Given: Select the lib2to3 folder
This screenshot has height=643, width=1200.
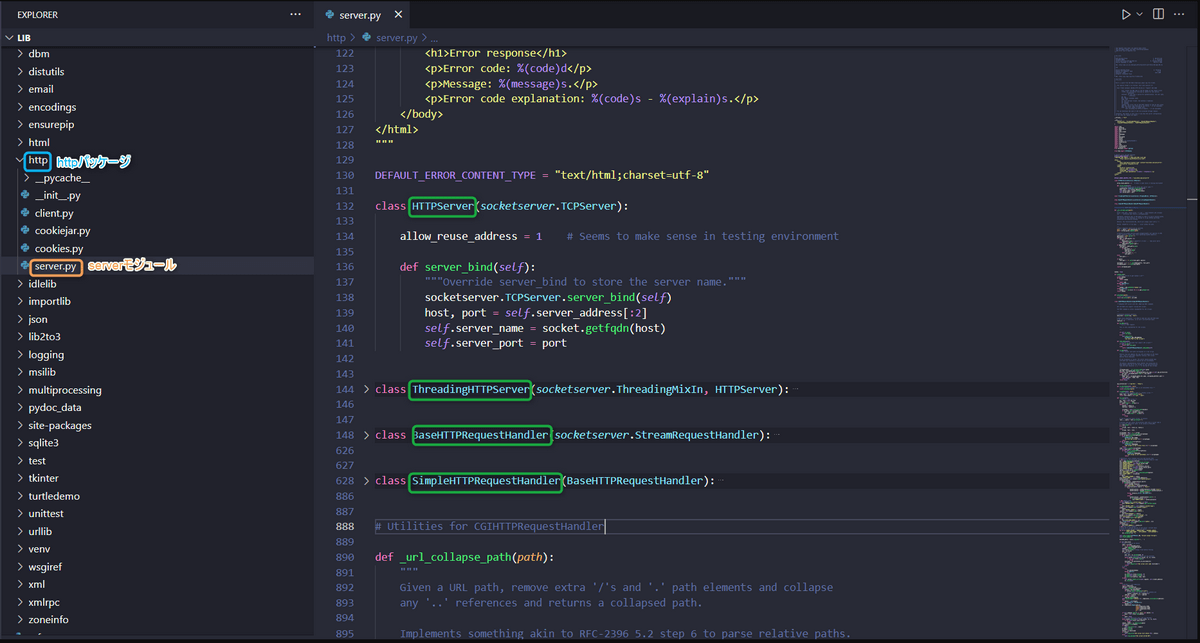Looking at the screenshot, I should click(x=44, y=337).
